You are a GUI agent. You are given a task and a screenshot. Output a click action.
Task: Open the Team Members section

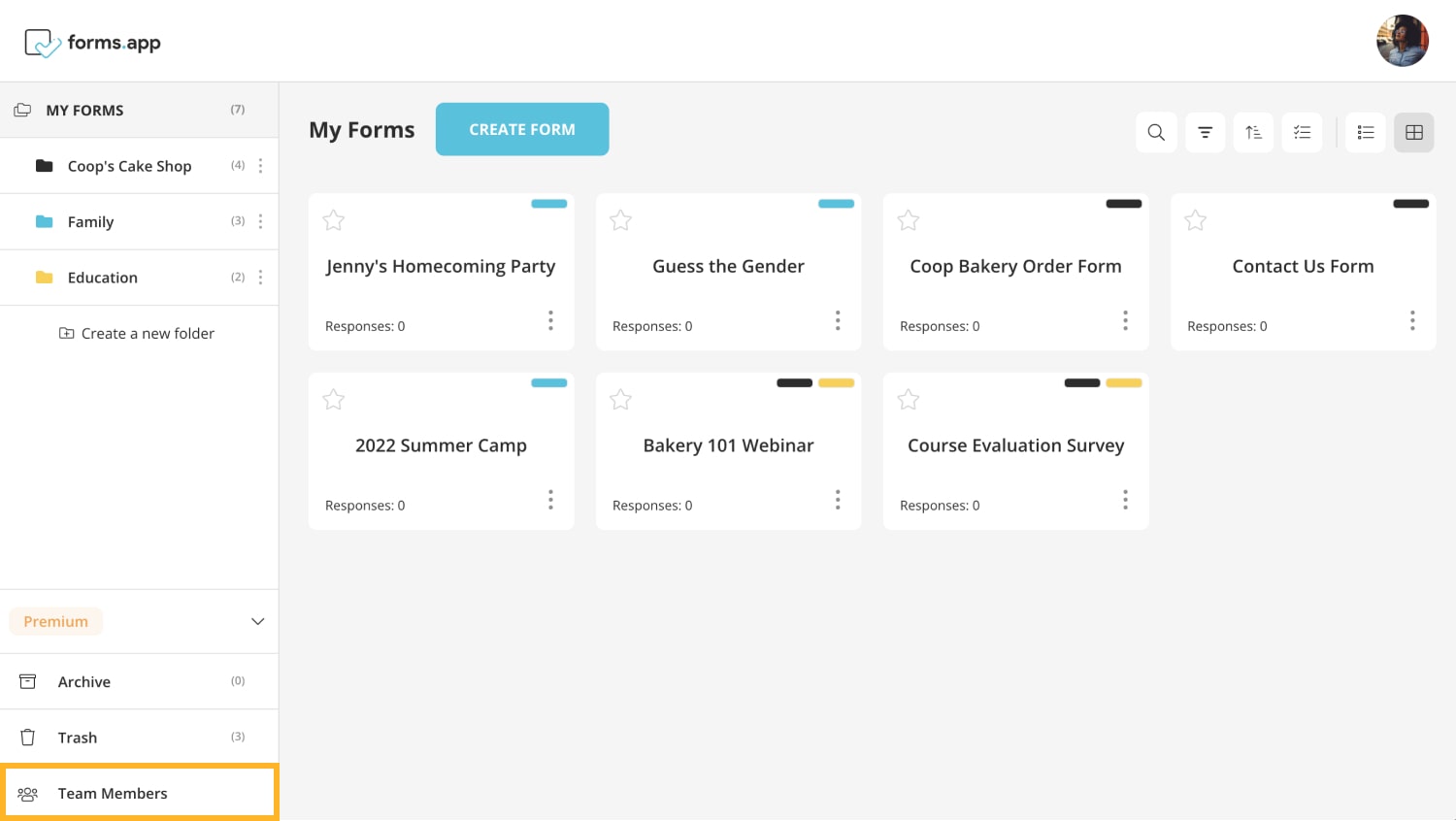(x=113, y=793)
